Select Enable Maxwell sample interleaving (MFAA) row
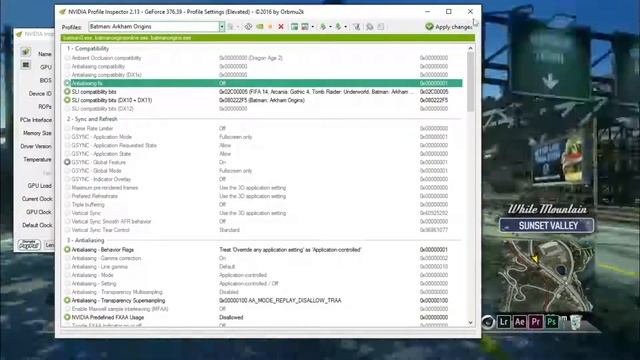Image resolution: width=640 pixels, height=360 pixels. [x=263, y=309]
